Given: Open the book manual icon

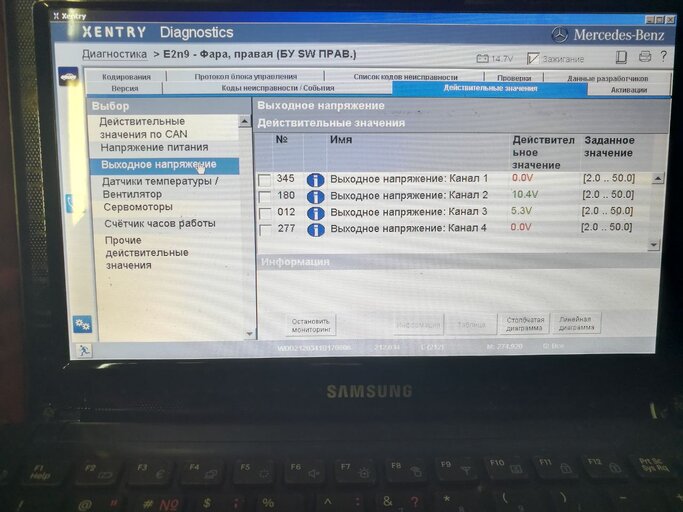Looking at the screenshot, I should (x=621, y=57).
